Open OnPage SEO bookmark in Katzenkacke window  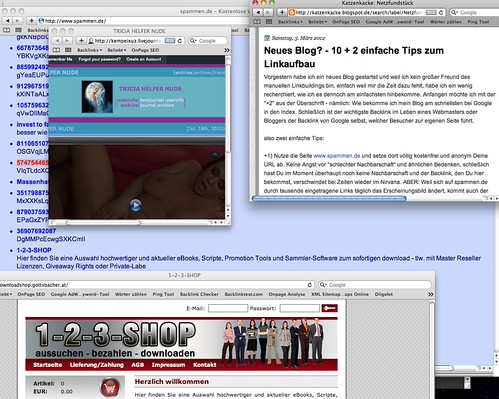point(346,22)
